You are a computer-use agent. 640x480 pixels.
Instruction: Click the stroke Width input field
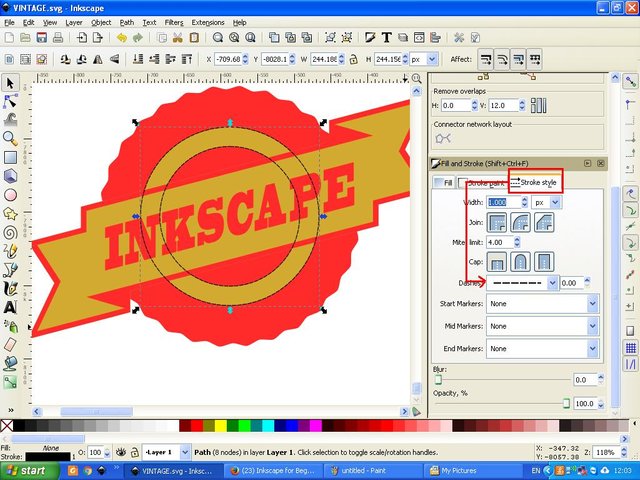pos(504,202)
